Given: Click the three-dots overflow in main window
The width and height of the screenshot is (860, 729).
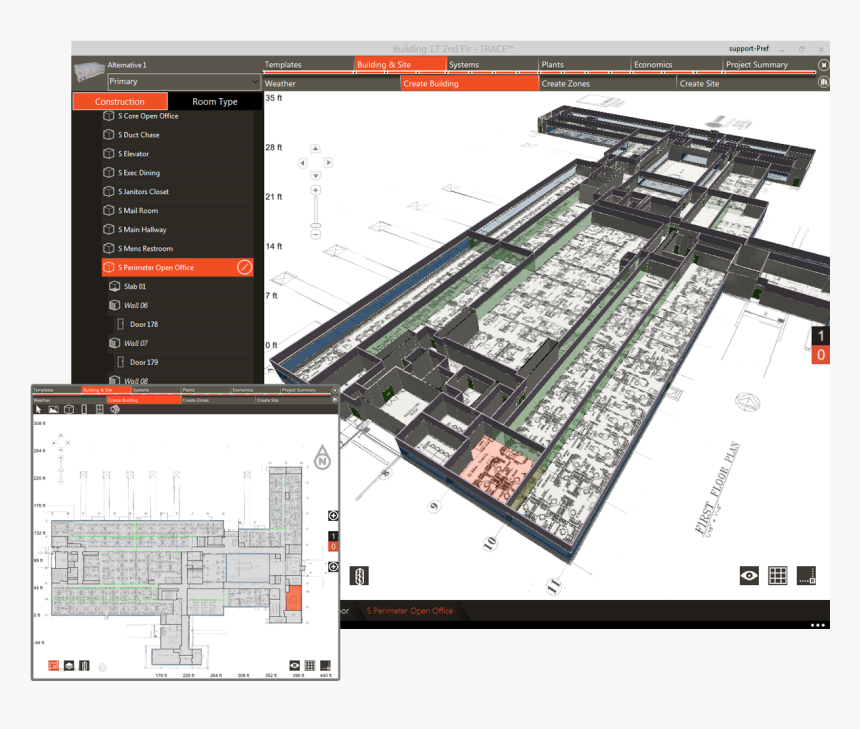Looking at the screenshot, I should [817, 625].
